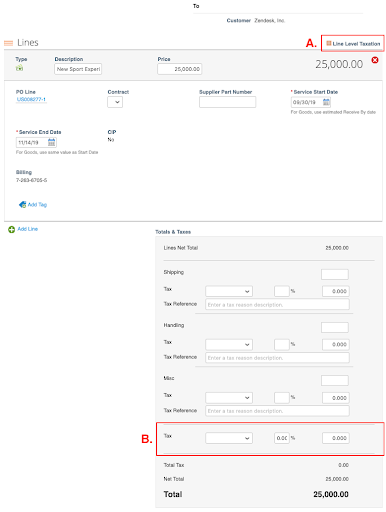Click the Misc tax percent field
This screenshot has width=386, height=512.
pyautogui.click(x=282, y=398)
